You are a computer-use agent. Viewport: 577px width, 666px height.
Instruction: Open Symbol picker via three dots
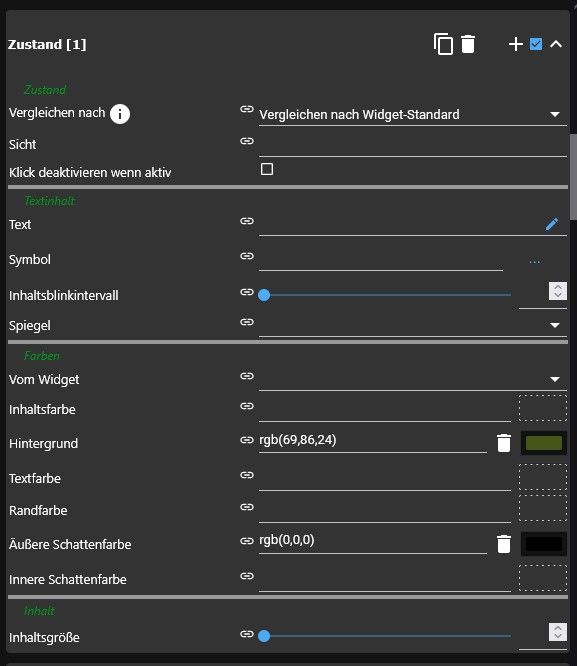click(x=535, y=261)
